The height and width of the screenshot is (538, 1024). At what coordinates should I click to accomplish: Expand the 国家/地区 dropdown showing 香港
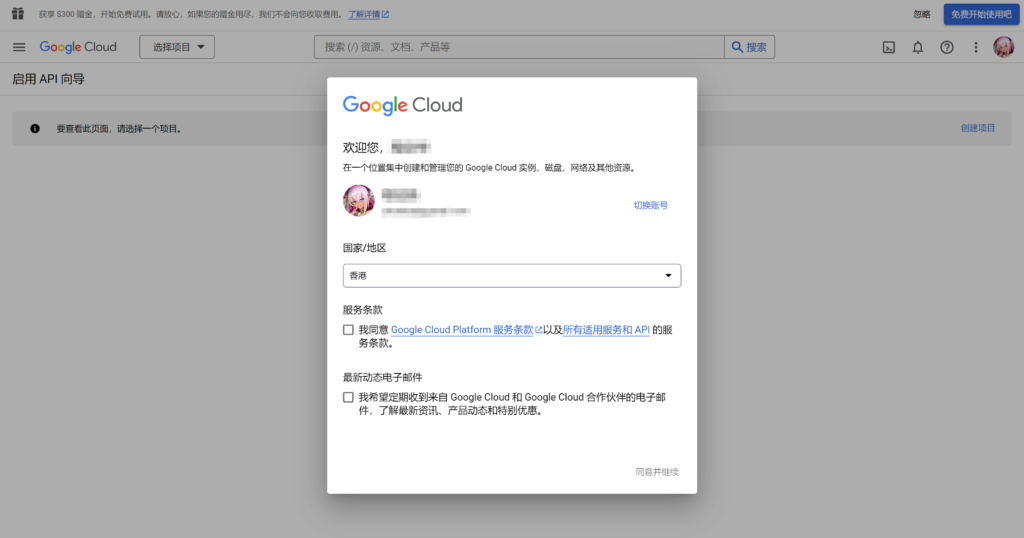click(x=512, y=276)
